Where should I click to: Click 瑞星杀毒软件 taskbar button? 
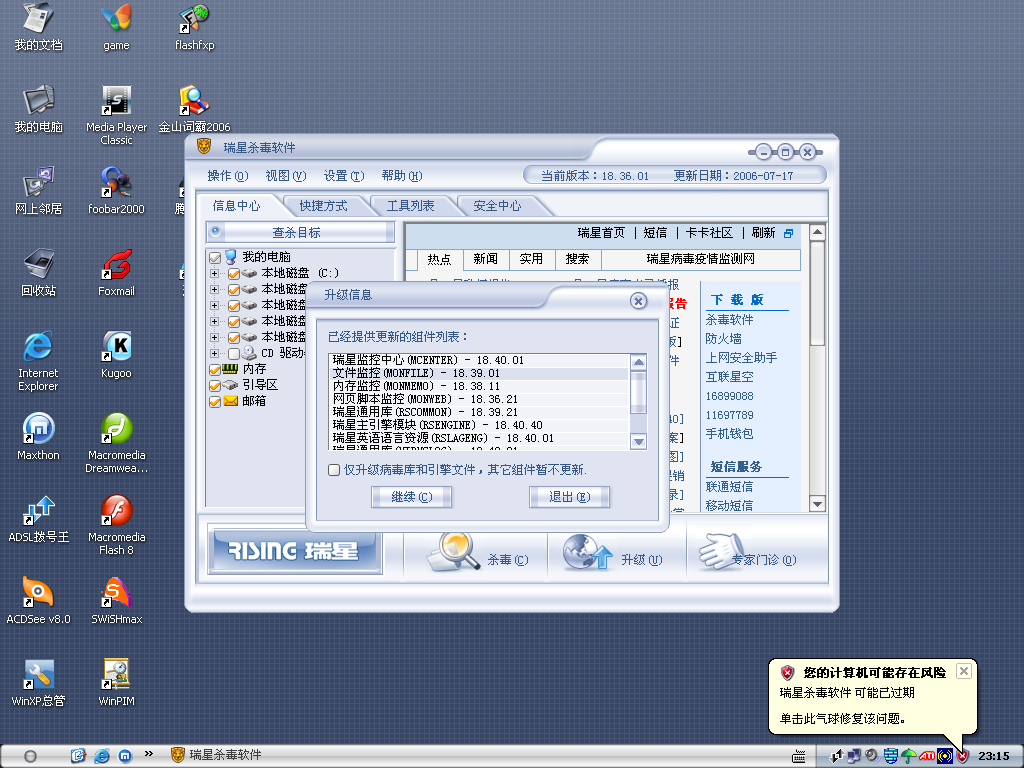216,755
